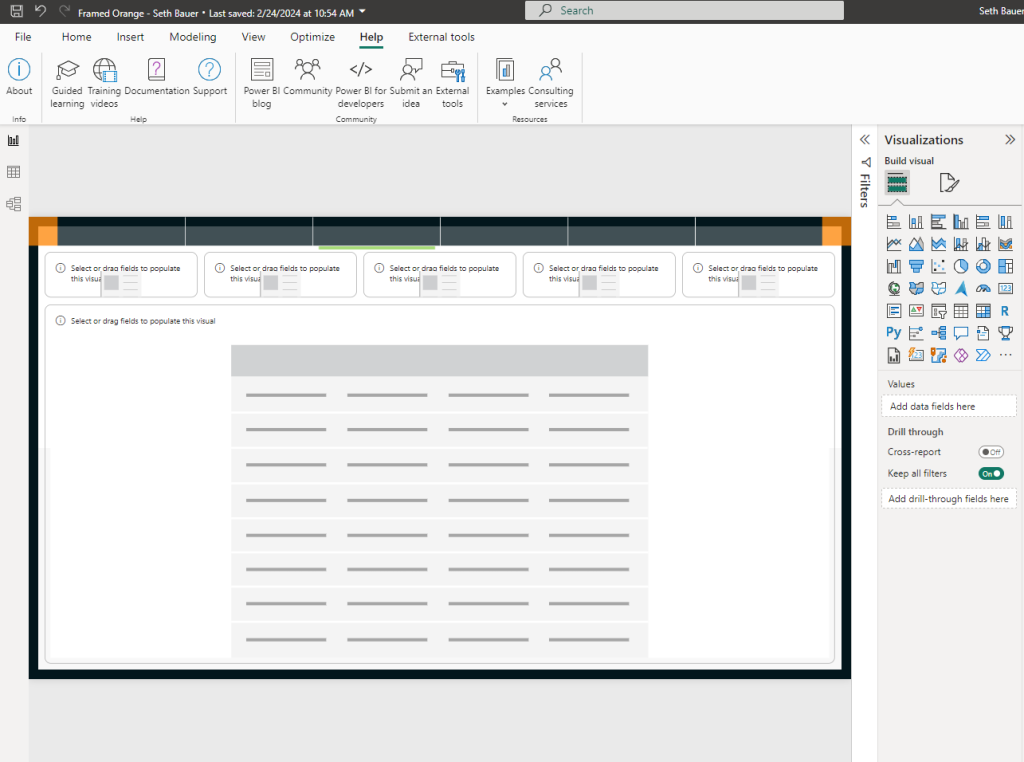Screen dimensions: 1024x762
Task: Switch to the External tools tab
Action: point(441,37)
